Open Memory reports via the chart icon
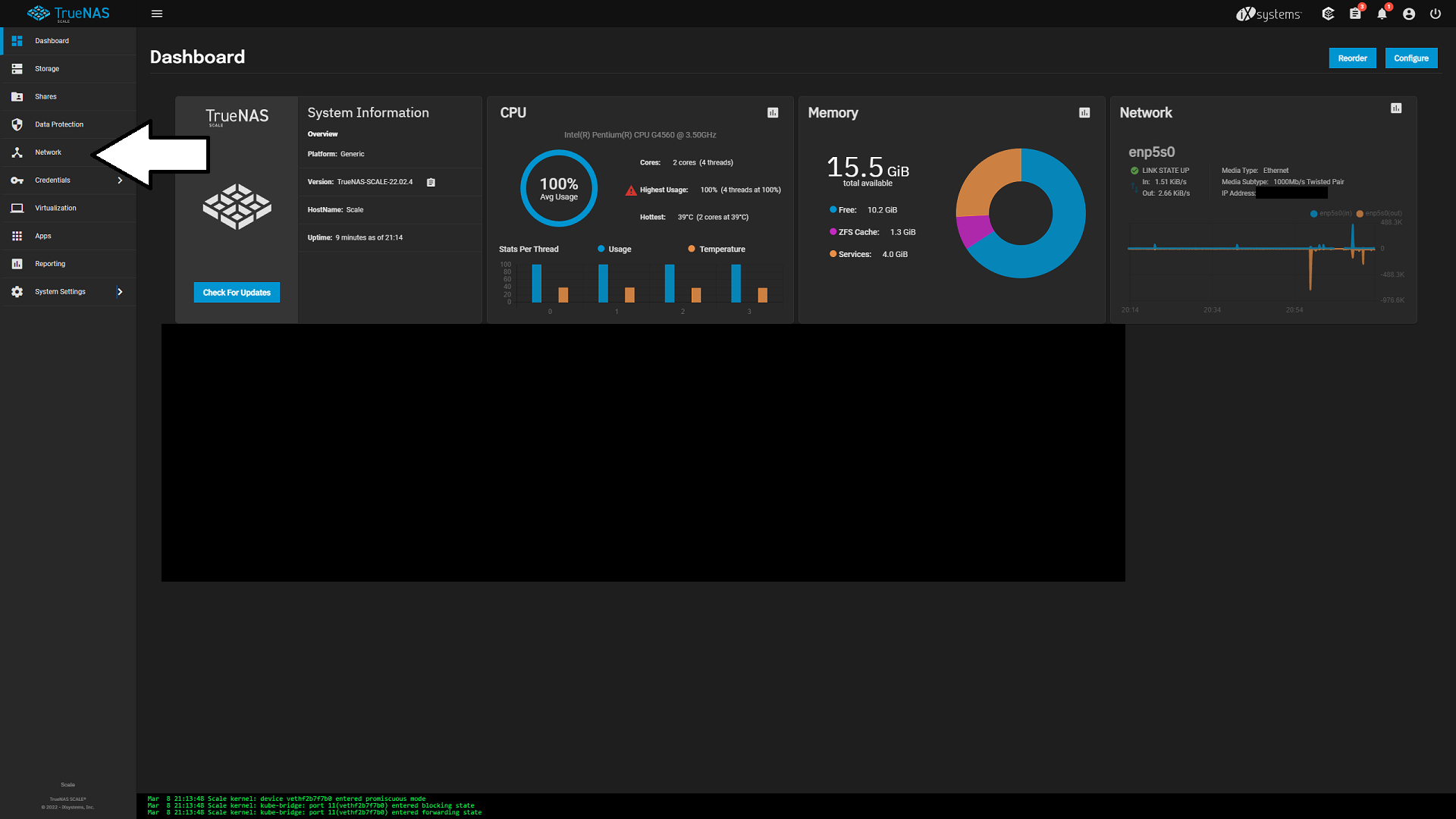The height and width of the screenshot is (819, 1456). point(1084,113)
